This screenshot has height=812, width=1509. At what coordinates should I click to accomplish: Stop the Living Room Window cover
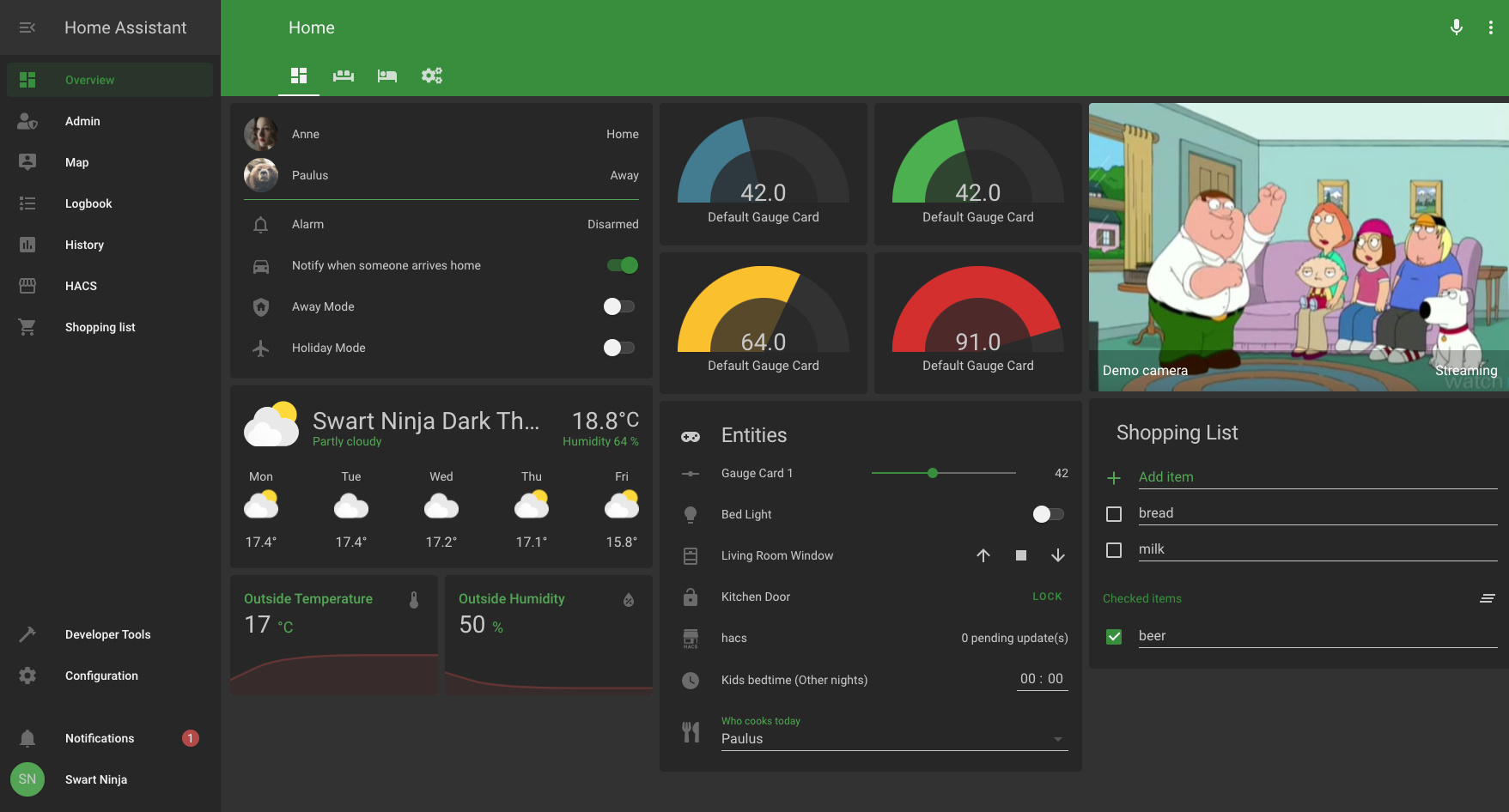pyautogui.click(x=1021, y=555)
